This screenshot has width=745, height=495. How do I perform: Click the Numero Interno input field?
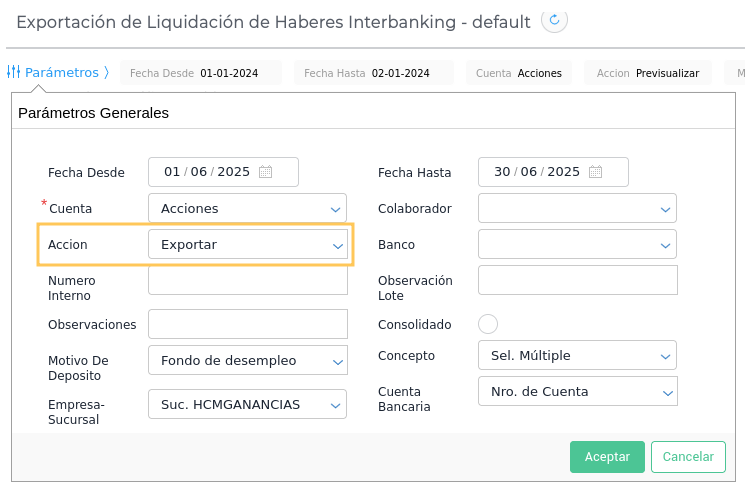pyautogui.click(x=247, y=281)
